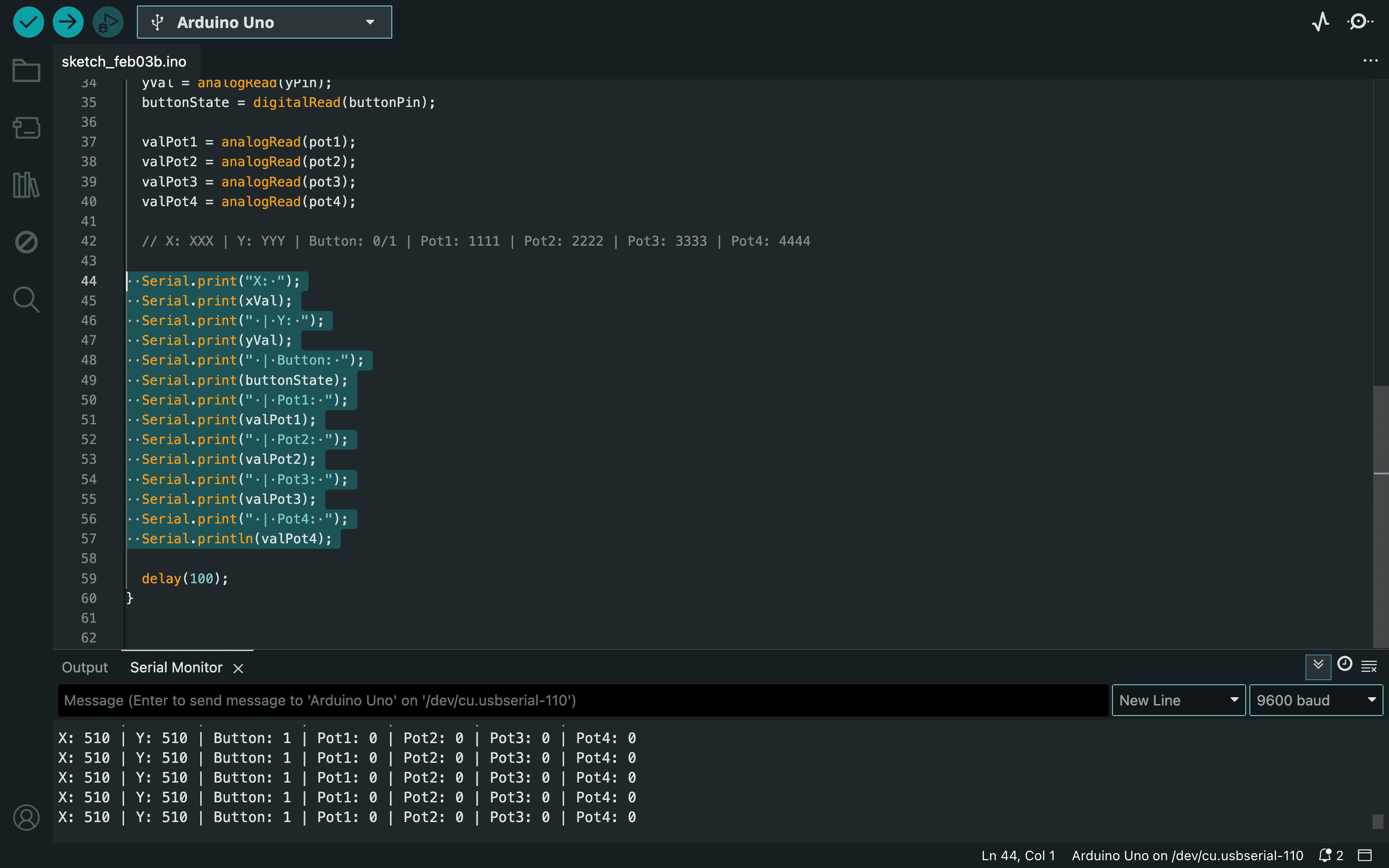Open the Serial Plotter icon
This screenshot has height=868, width=1389.
1320,23
